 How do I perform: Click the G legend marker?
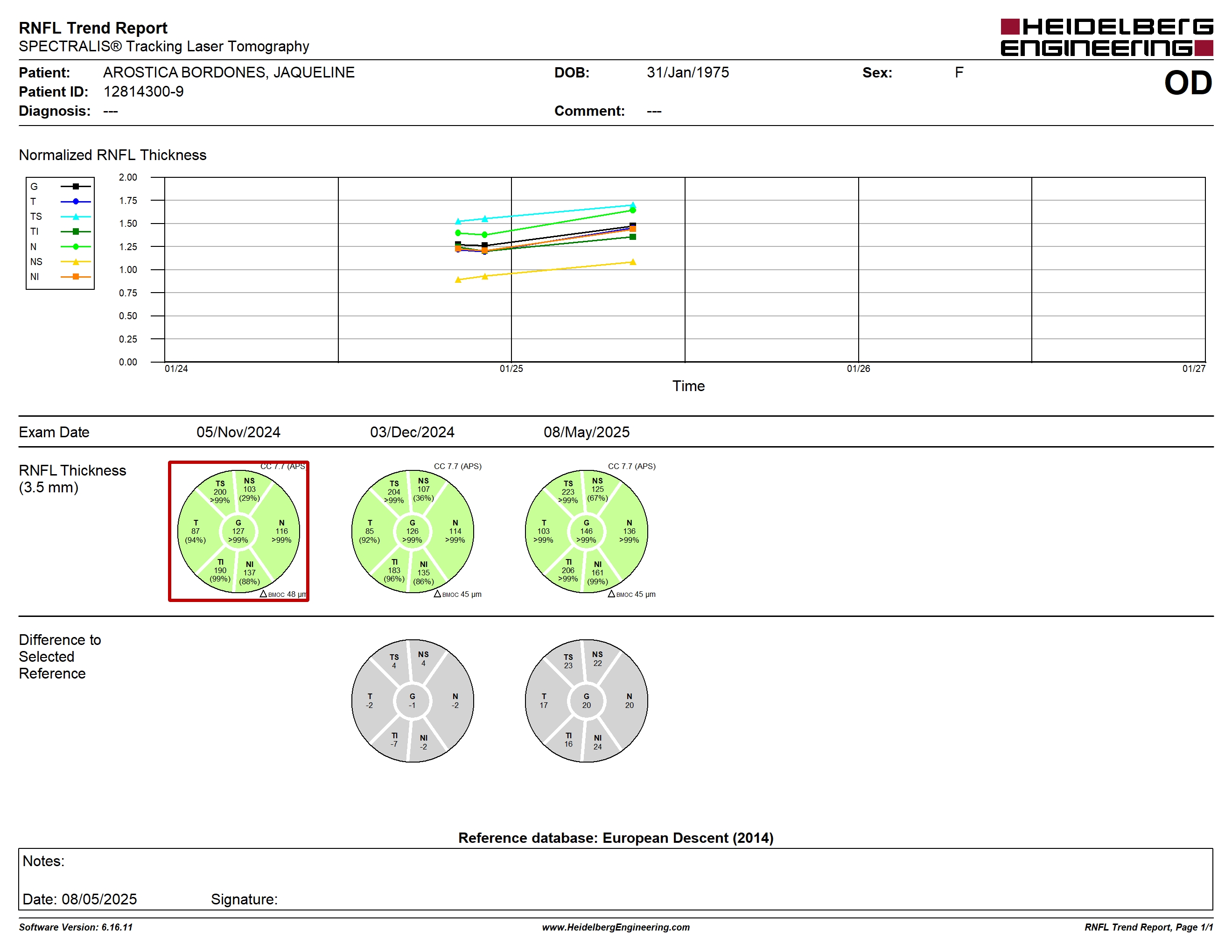click(76, 186)
